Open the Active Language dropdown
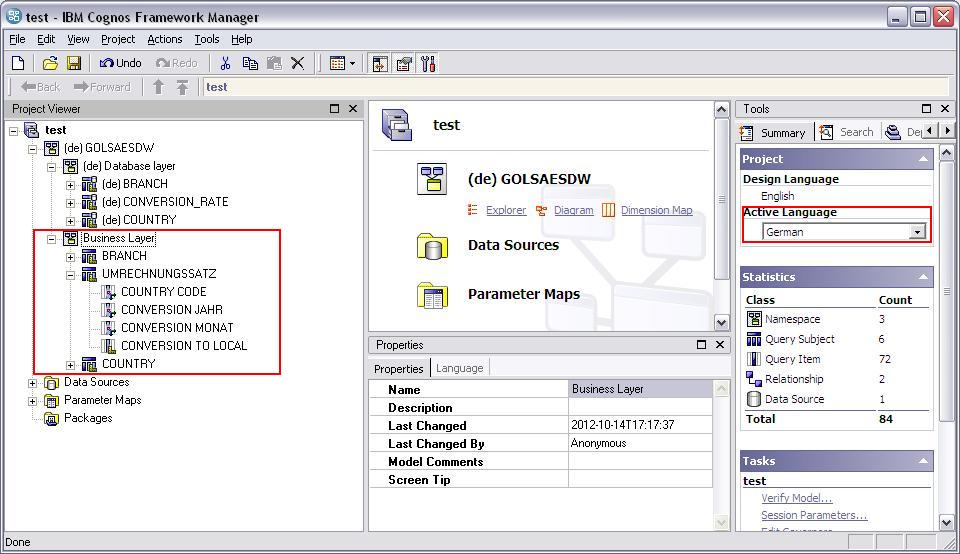 coord(917,232)
